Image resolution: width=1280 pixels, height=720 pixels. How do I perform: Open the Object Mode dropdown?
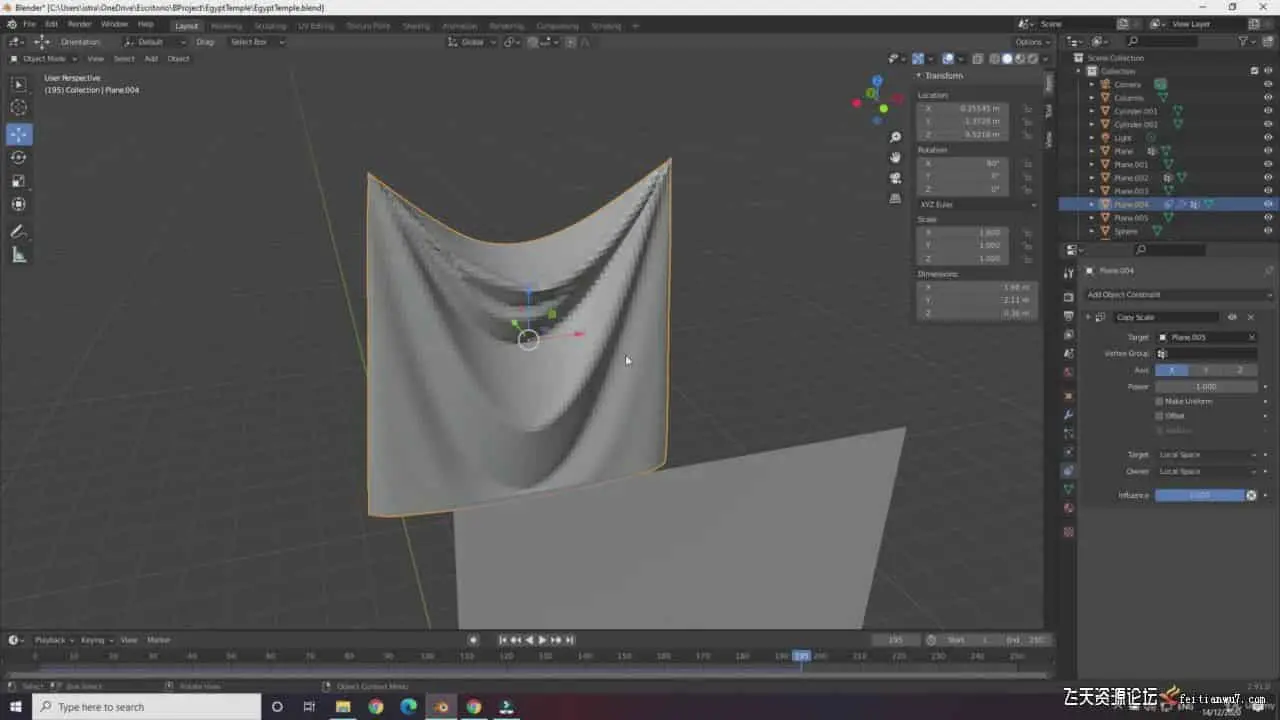(x=46, y=59)
